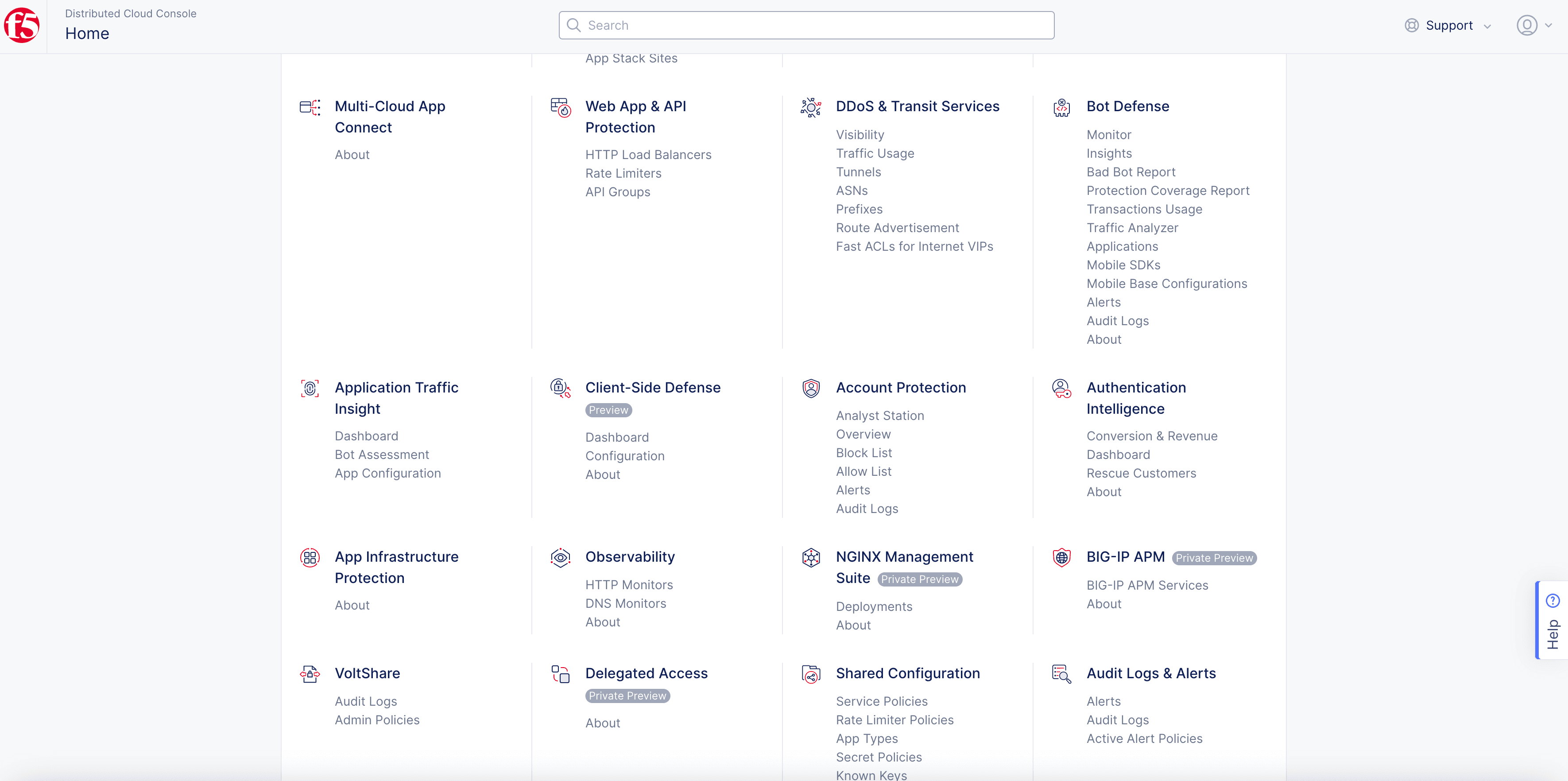1568x781 pixels.
Task: Click the VoltShare service icon
Action: [x=310, y=674]
